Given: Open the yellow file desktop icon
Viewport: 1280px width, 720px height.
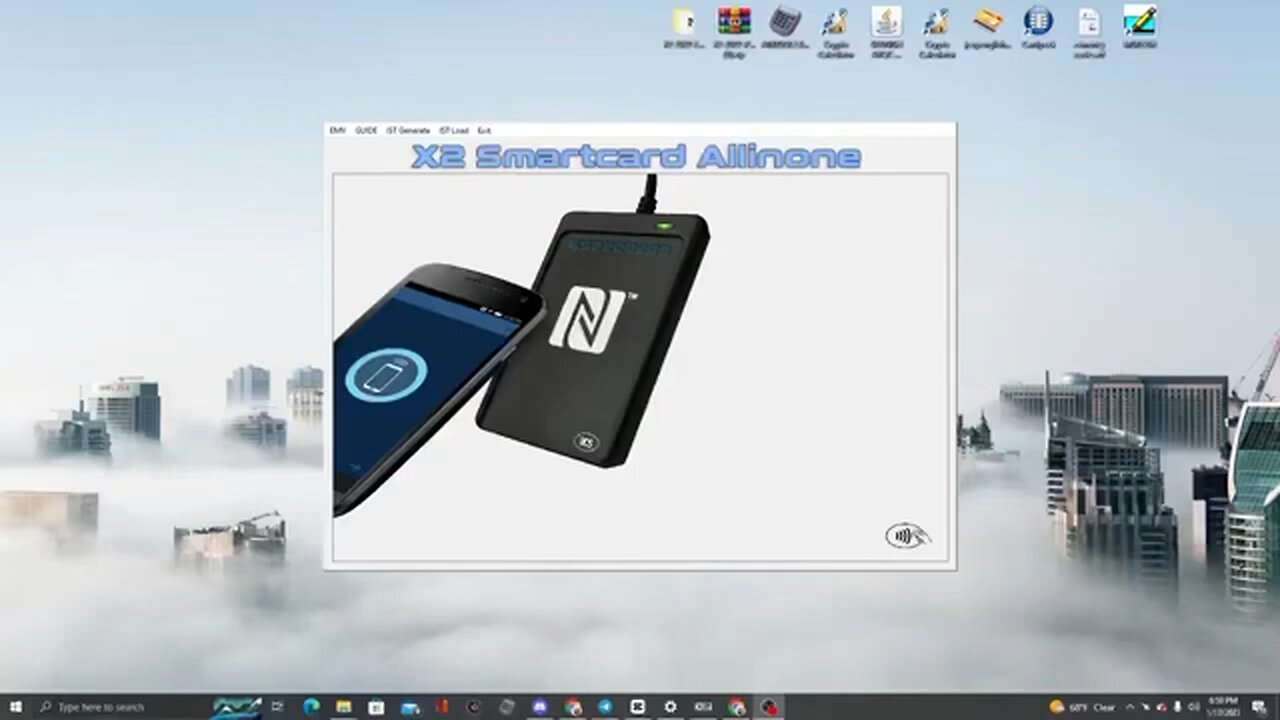Looking at the screenshot, I should click(684, 28).
